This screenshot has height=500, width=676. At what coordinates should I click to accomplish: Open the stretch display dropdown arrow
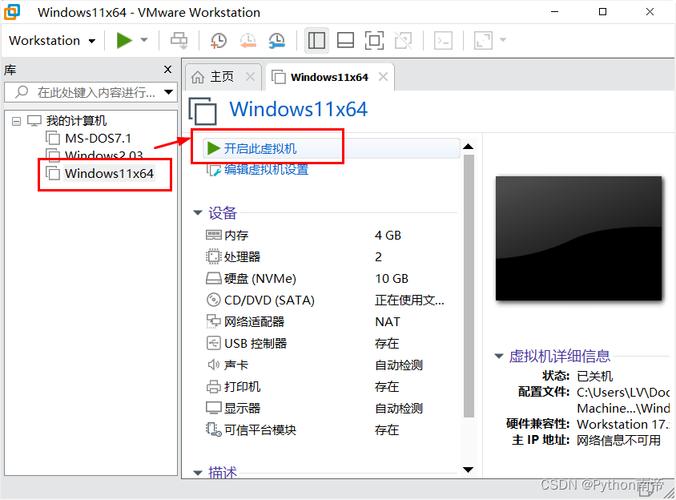pos(503,40)
